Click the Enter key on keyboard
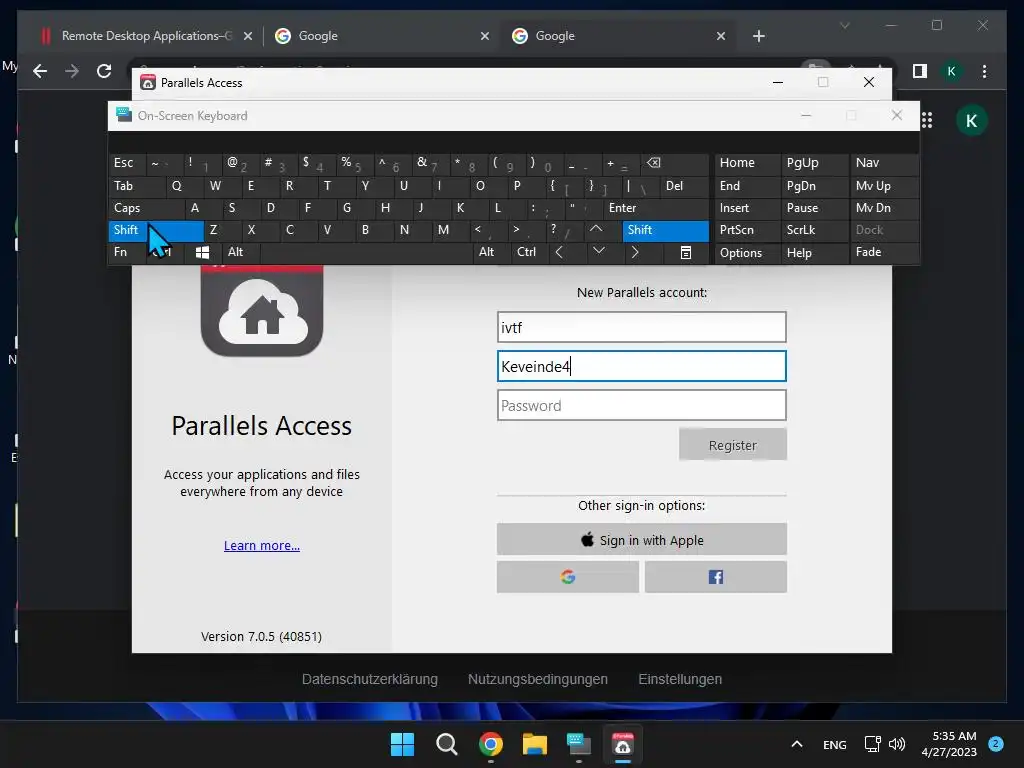This screenshot has height=768, width=1024. pos(655,208)
